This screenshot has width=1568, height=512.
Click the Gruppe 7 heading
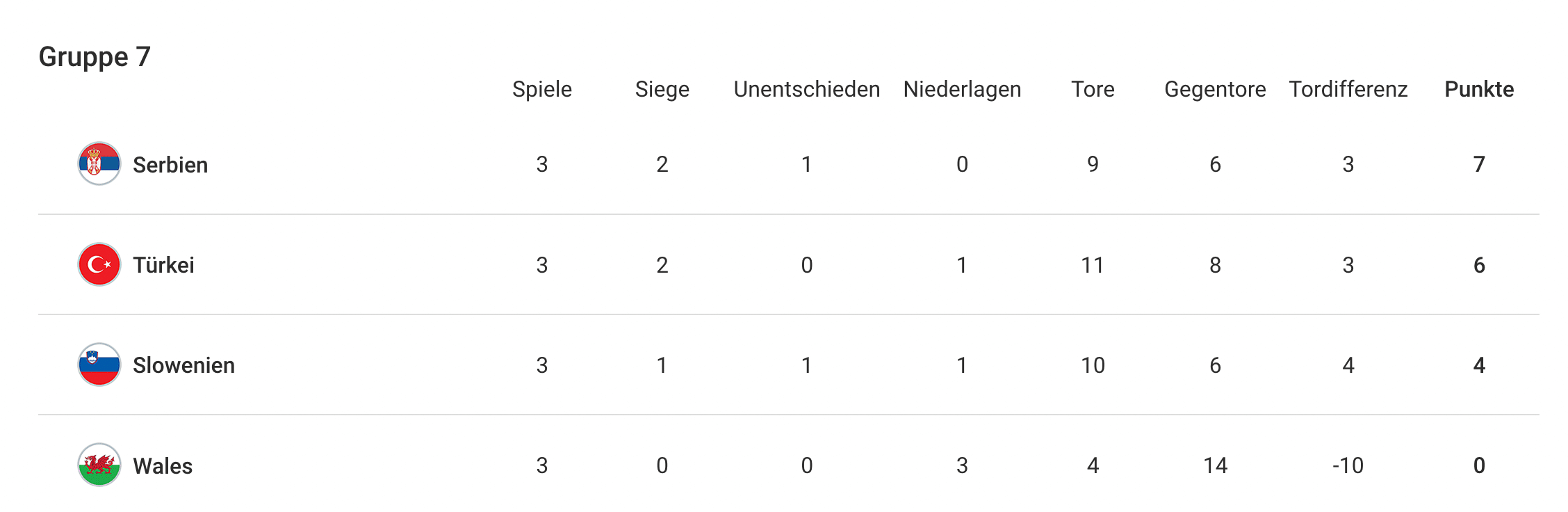coord(95,57)
